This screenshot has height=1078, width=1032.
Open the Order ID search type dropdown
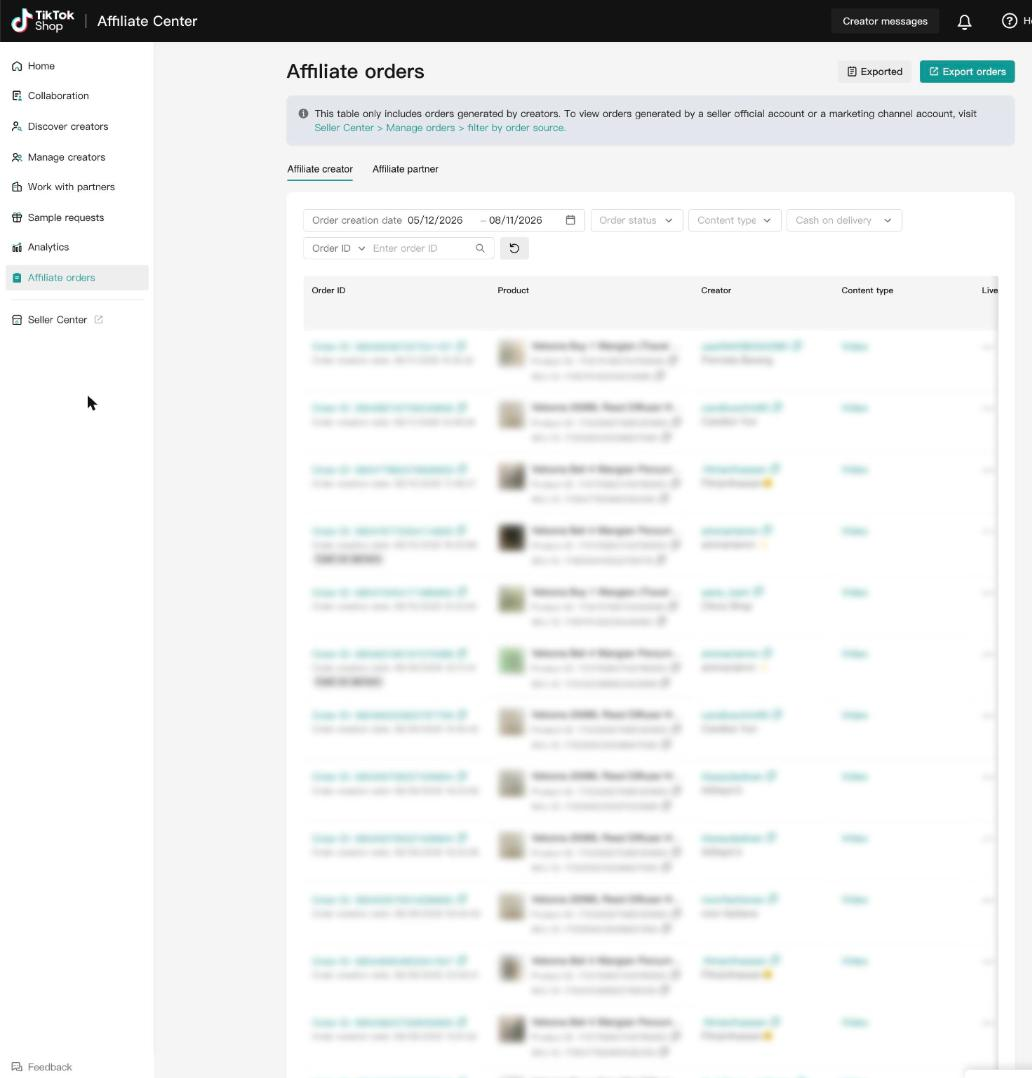338,248
